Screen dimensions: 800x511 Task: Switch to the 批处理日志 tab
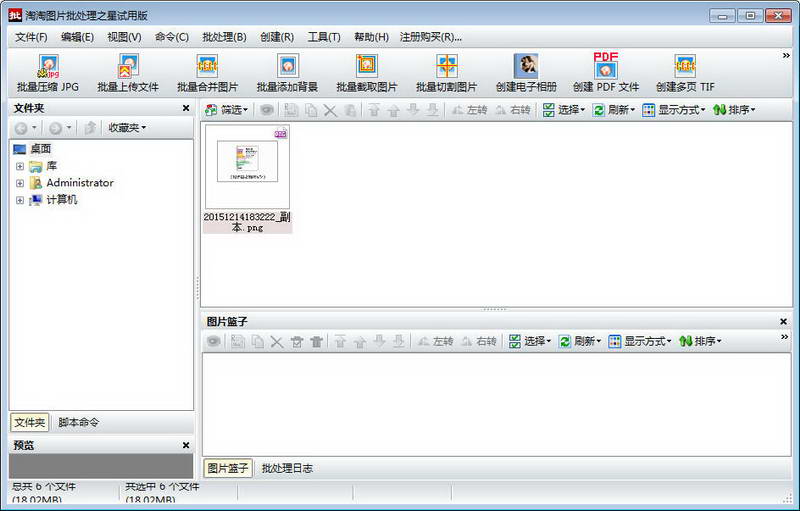[x=287, y=468]
